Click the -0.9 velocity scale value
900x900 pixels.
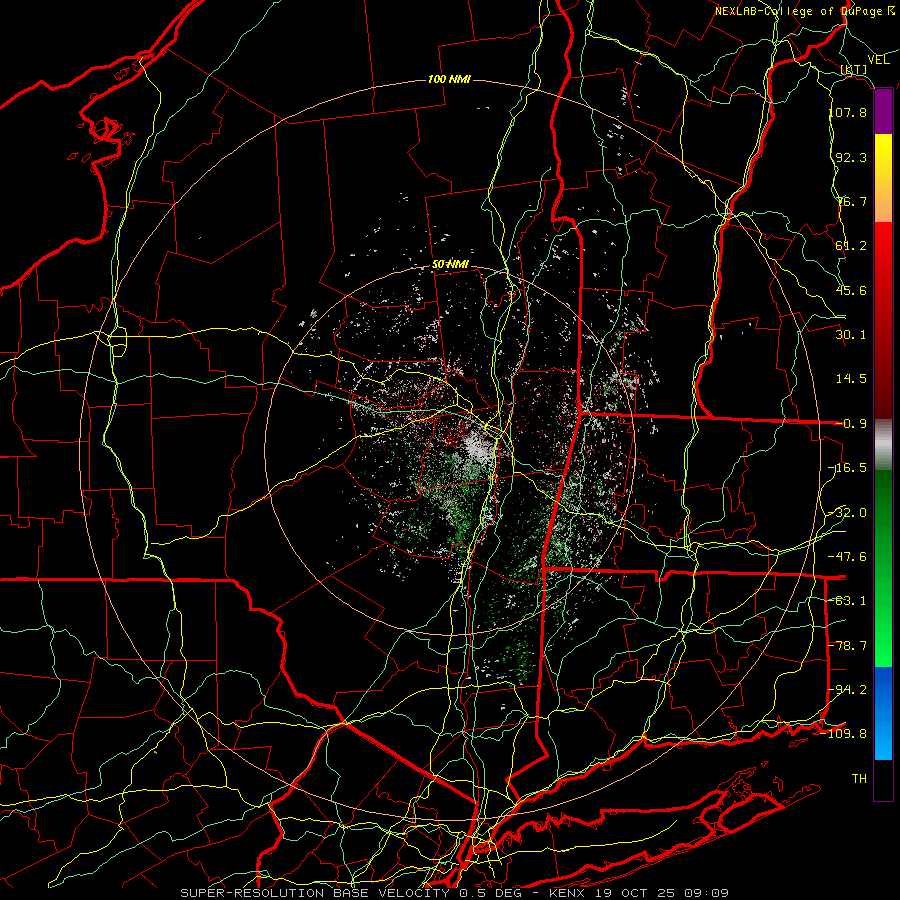[x=851, y=424]
